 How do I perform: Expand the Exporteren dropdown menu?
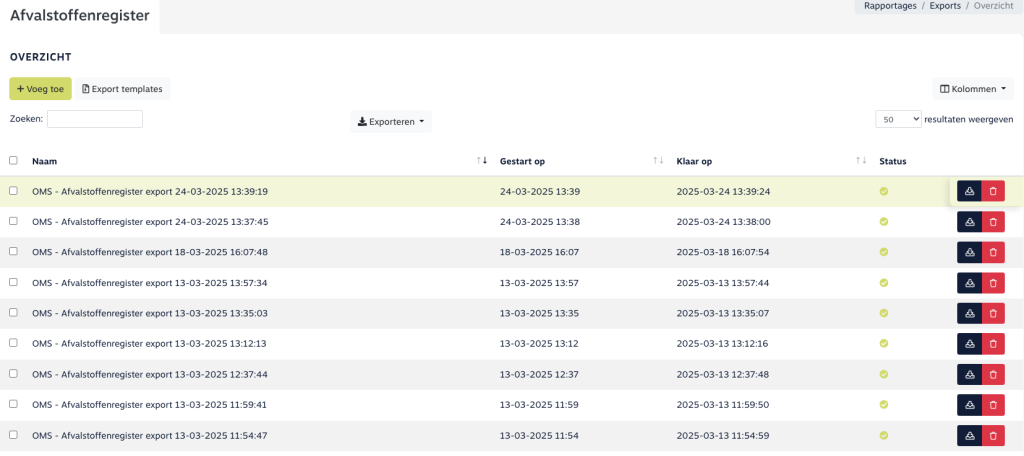391,122
